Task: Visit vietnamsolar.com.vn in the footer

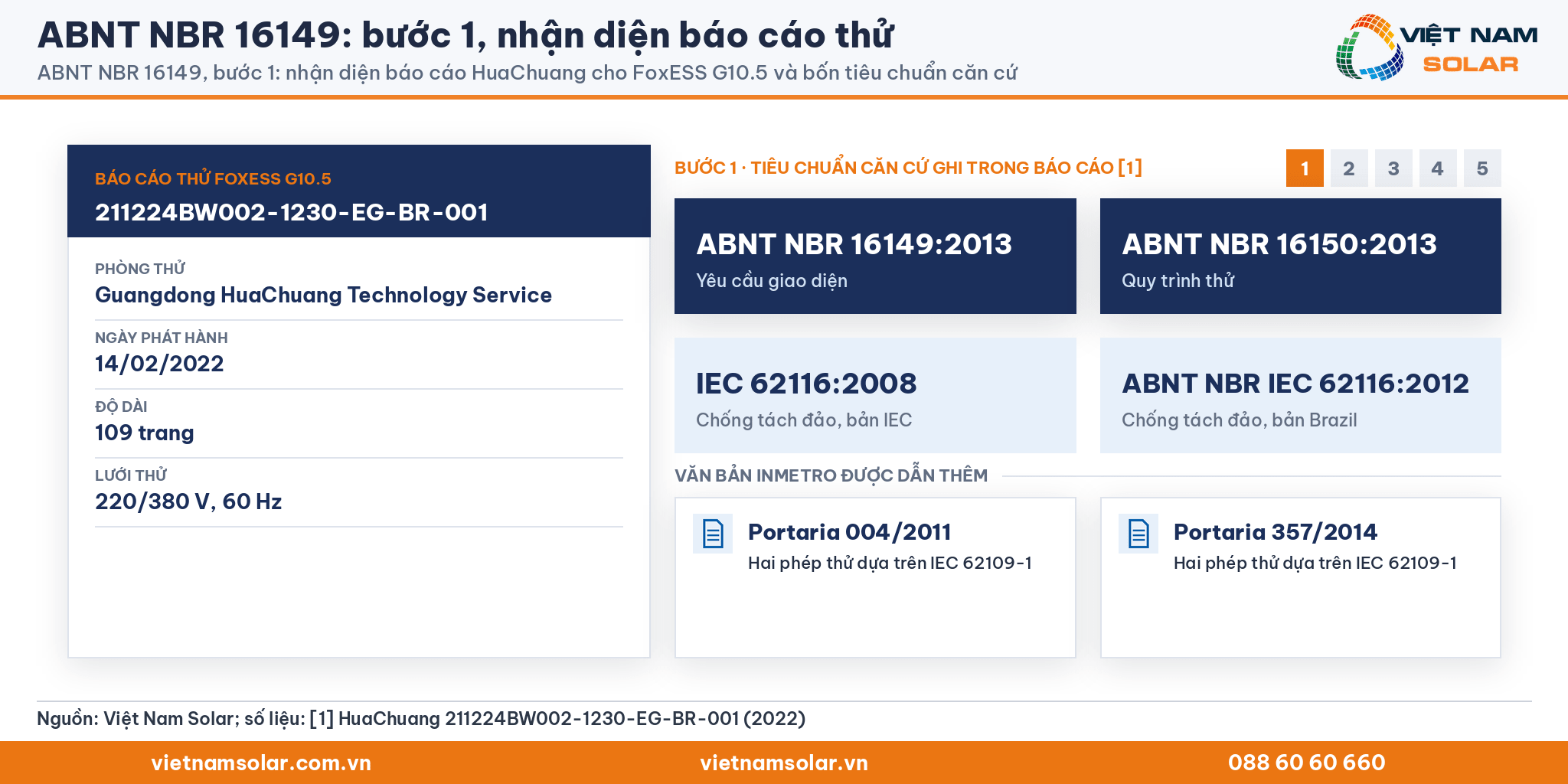Action: click(261, 763)
